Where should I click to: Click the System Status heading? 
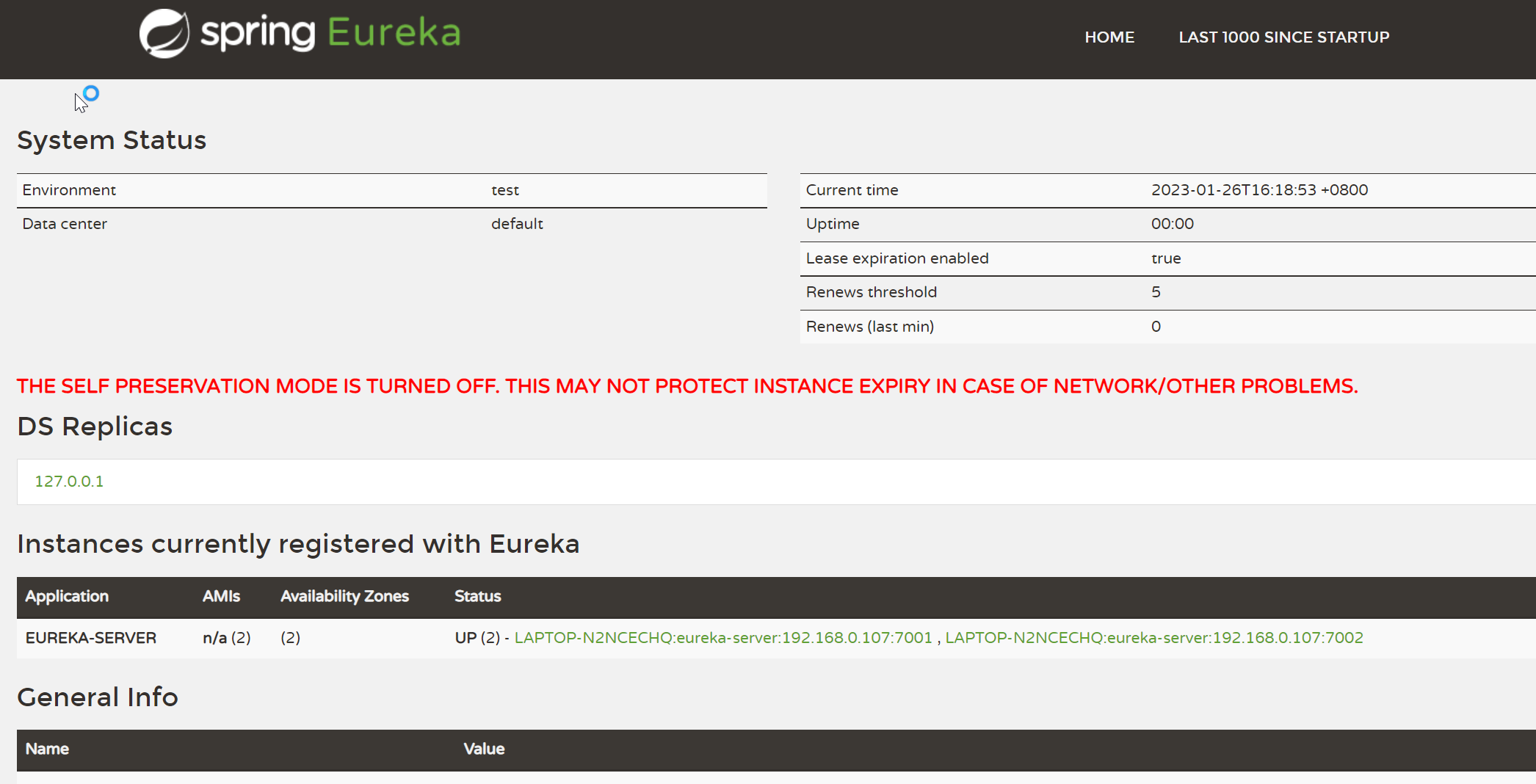click(x=112, y=139)
